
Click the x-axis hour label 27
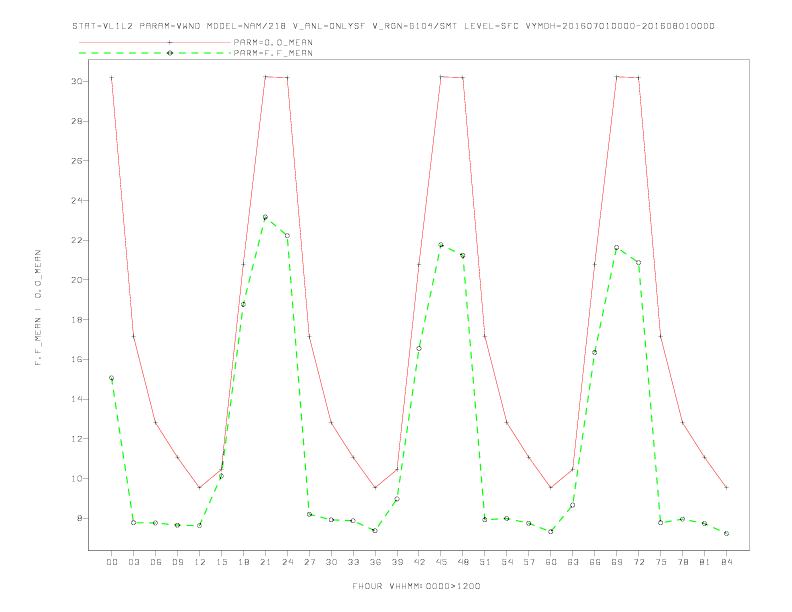tap(309, 562)
